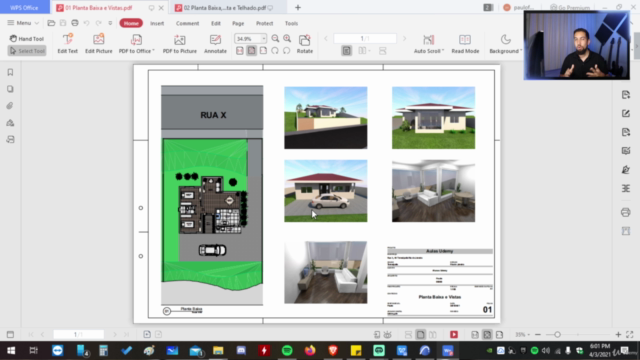
Task: Open a new tab with plus button
Action: pos(298,8)
